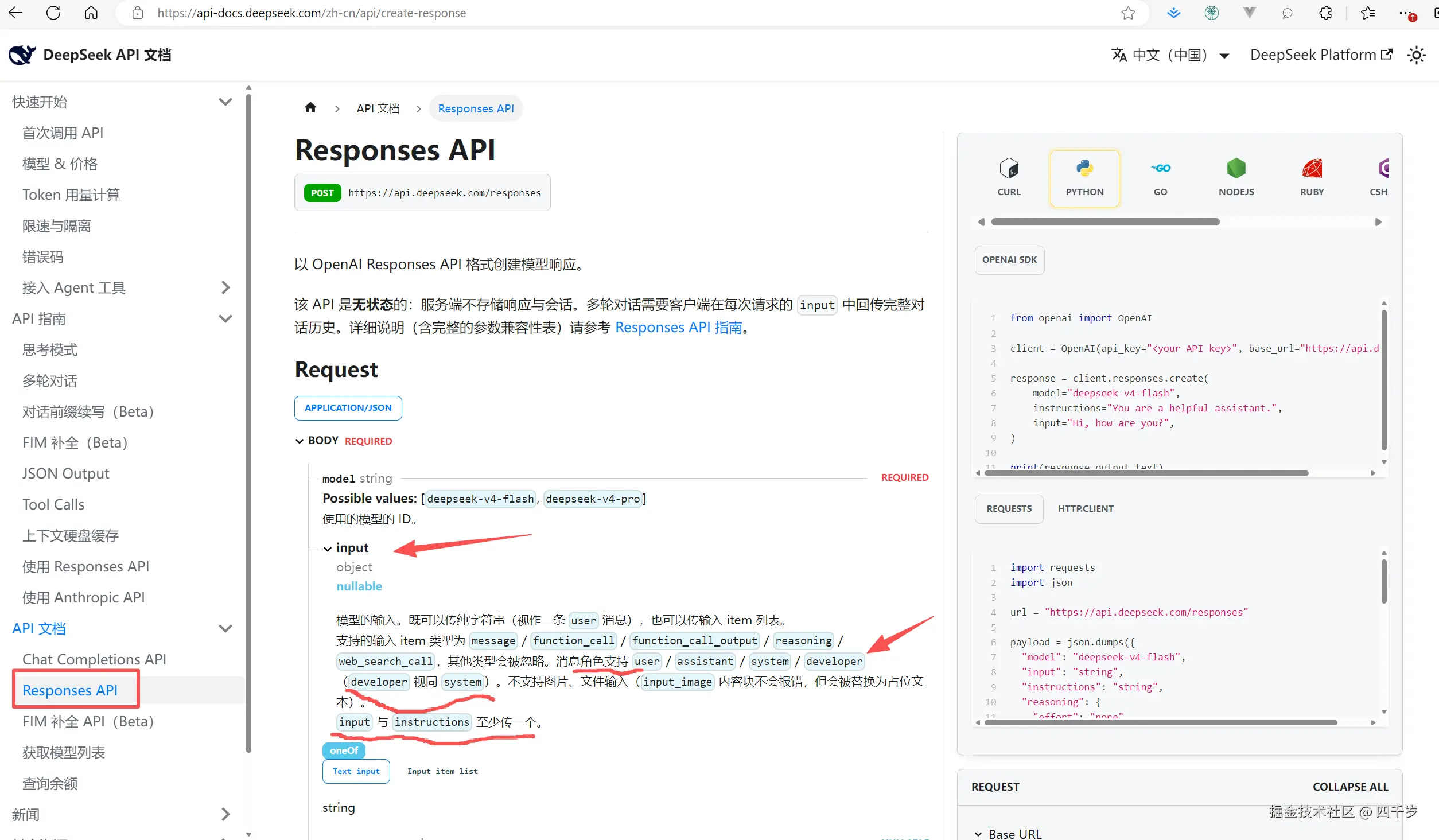Click the breadcrumb home icon
Image resolution: width=1439 pixels, height=840 pixels.
(310, 108)
